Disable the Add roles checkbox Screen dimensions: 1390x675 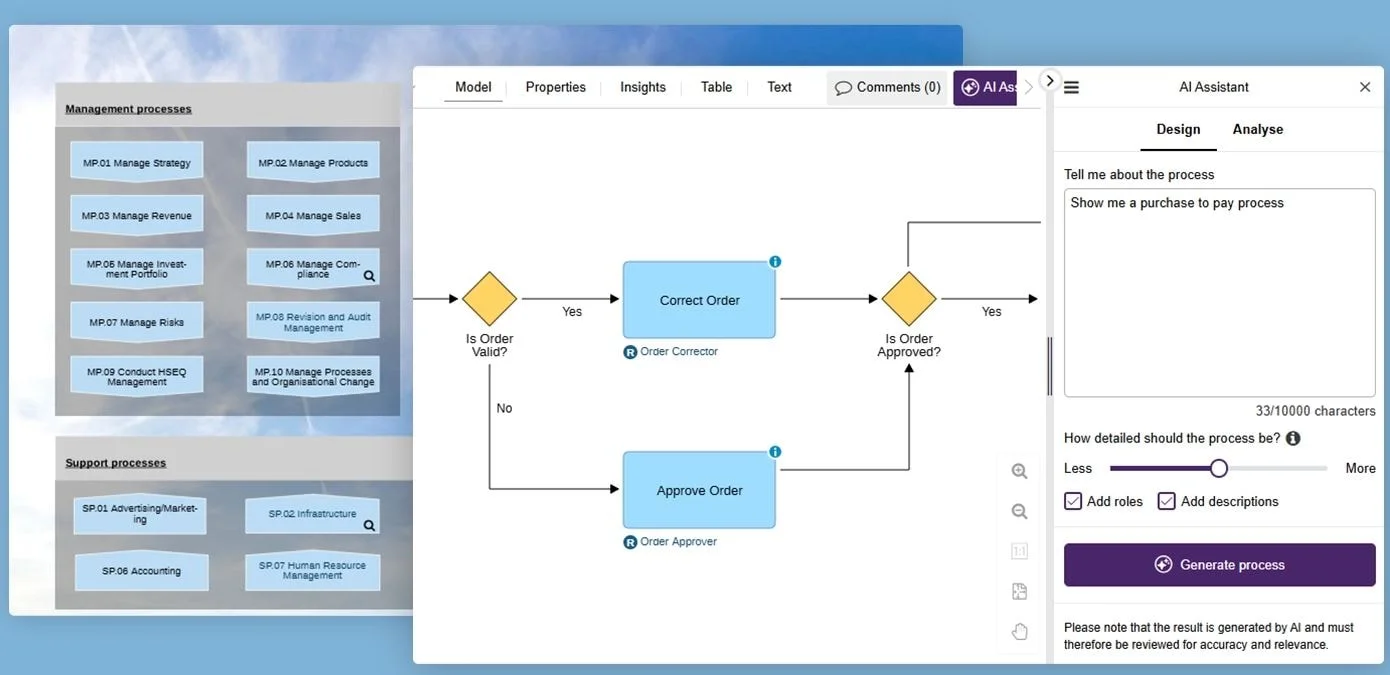click(x=1073, y=501)
